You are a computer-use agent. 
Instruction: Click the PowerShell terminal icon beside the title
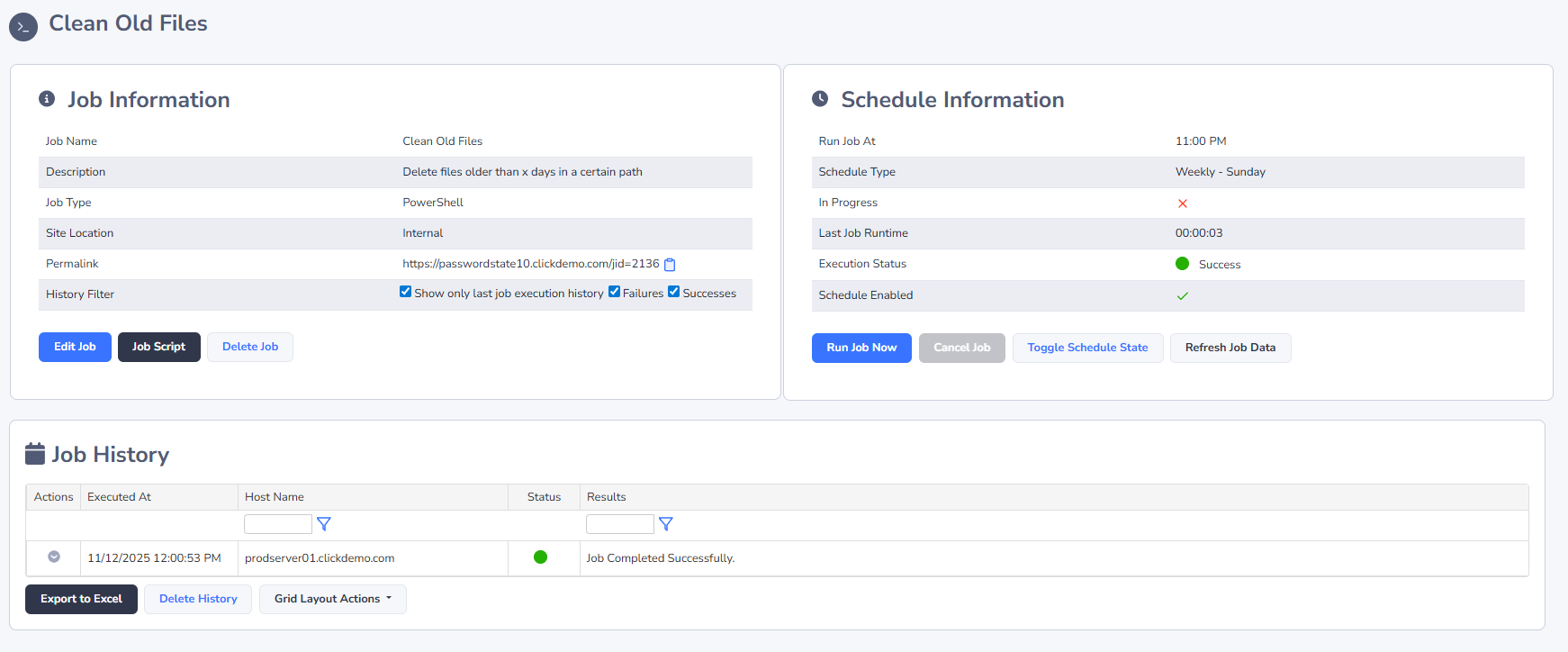coord(23,27)
